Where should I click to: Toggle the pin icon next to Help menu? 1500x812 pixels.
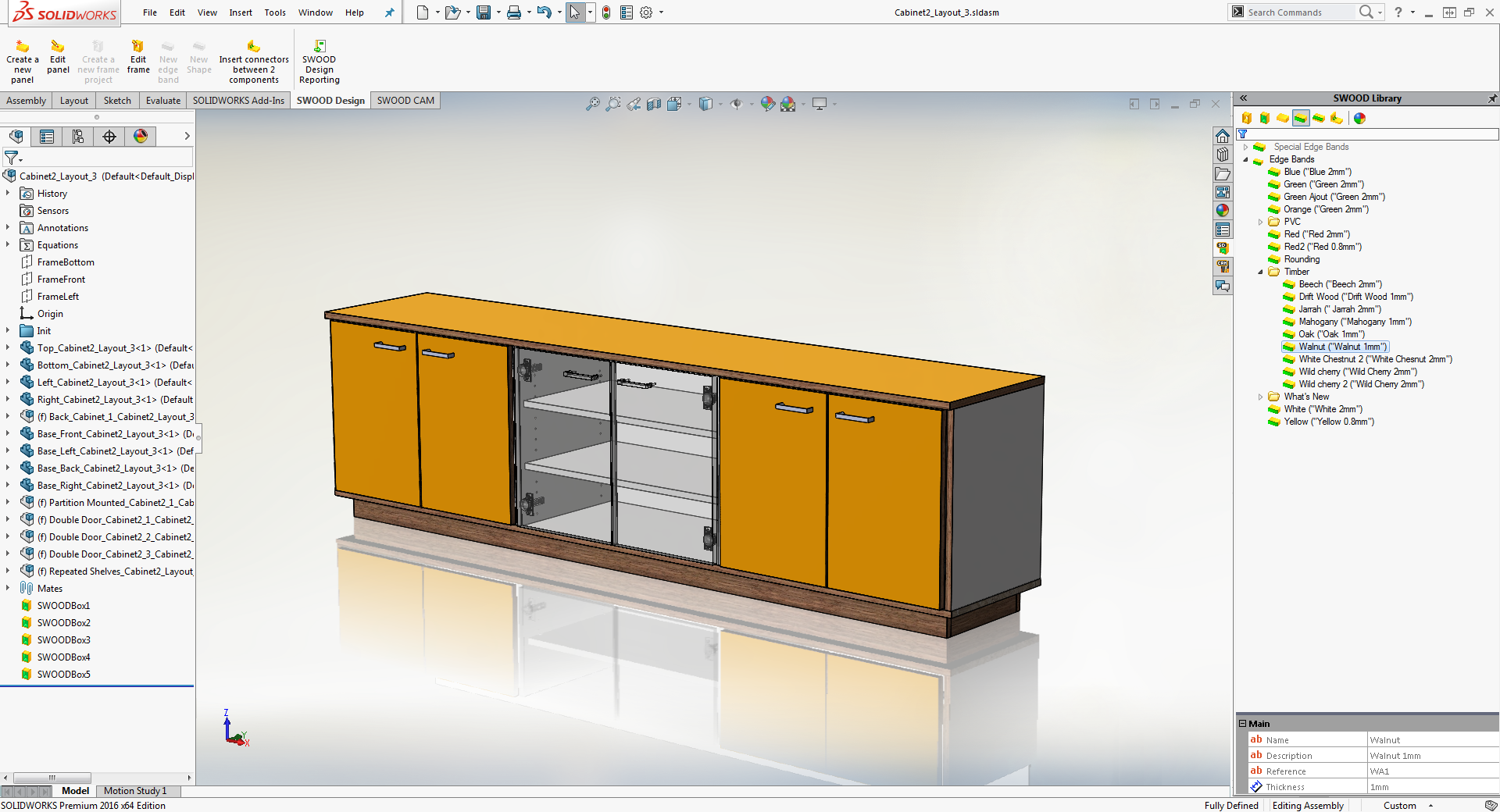389,12
